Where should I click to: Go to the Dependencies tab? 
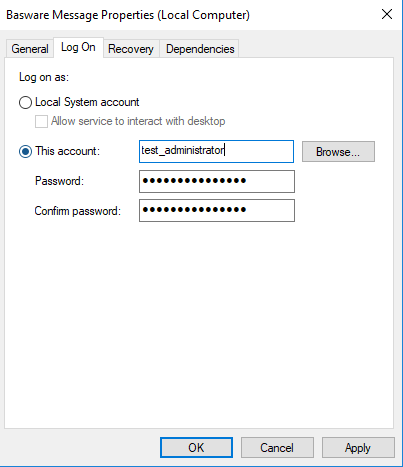pos(200,49)
